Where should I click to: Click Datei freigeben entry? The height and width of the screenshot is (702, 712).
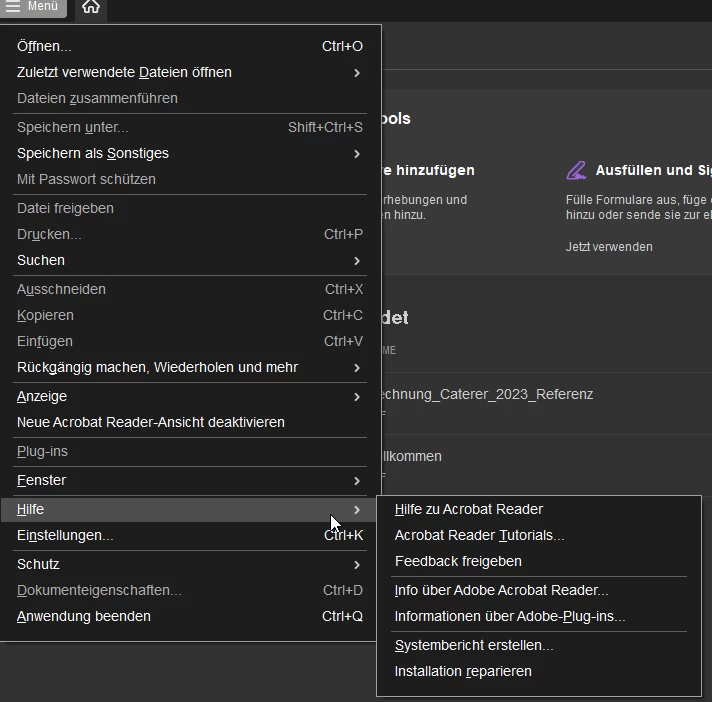coord(190,208)
